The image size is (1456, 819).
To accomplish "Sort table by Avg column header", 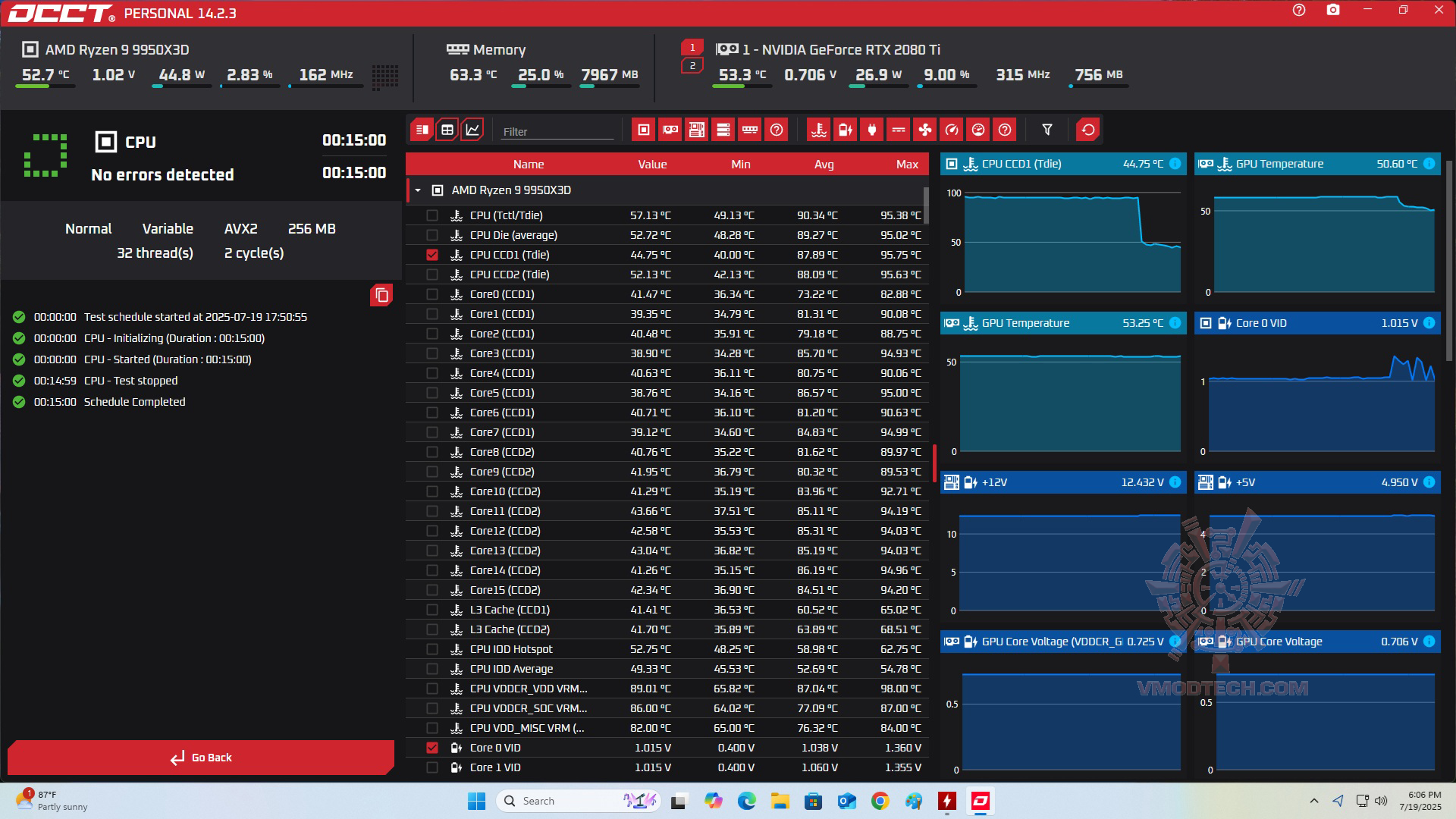I will [x=824, y=165].
